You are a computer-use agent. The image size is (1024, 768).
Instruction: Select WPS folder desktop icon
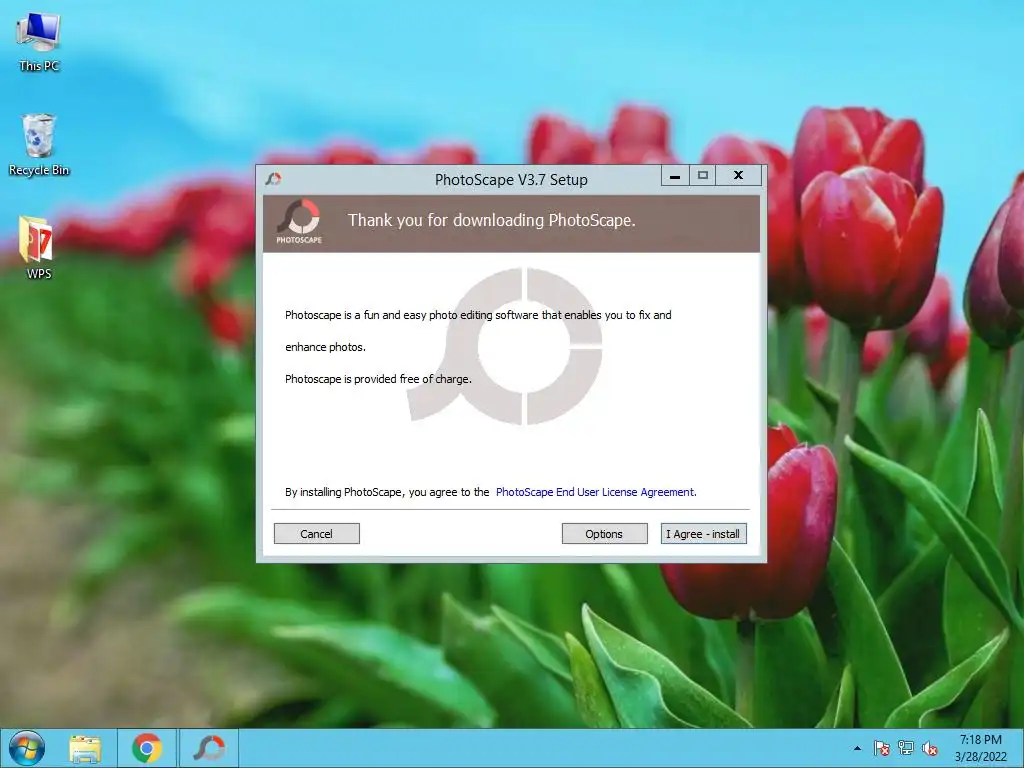[x=38, y=248]
